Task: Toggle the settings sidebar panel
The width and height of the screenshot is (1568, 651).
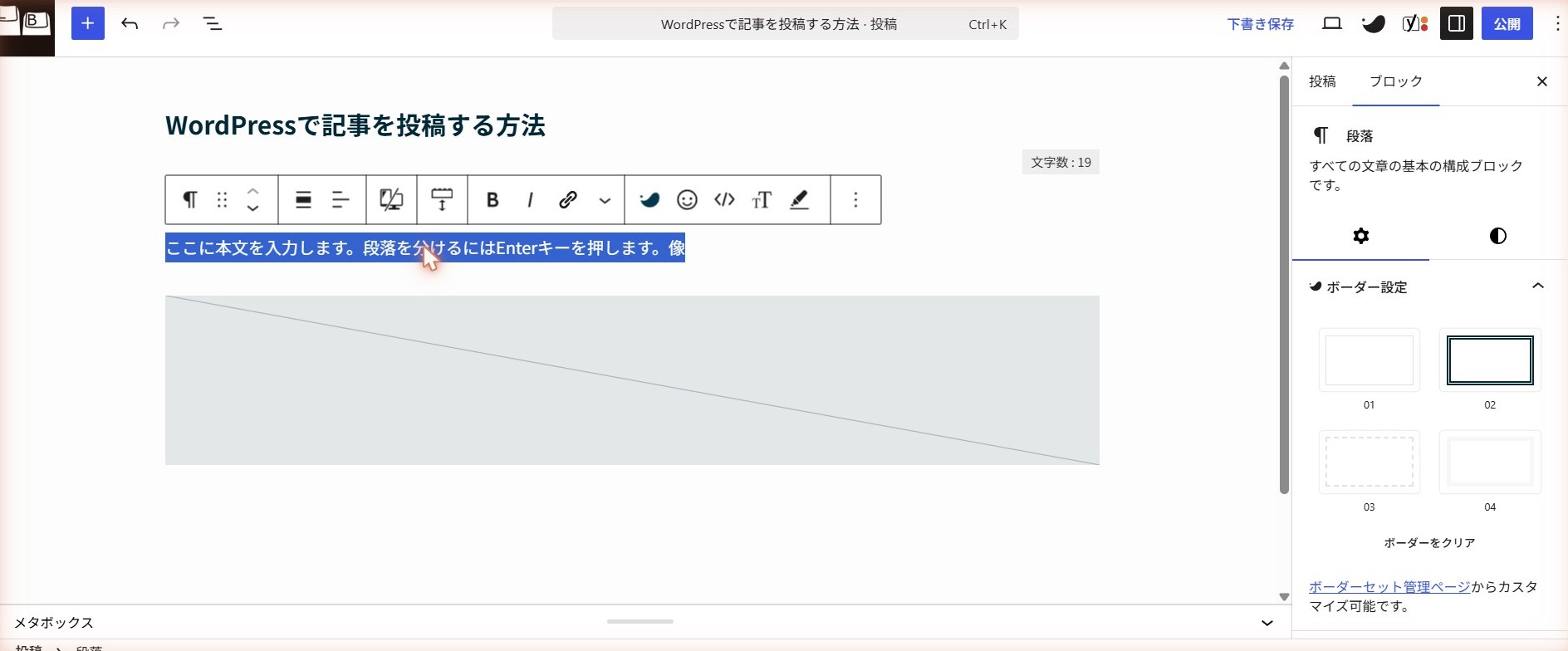Action: [x=1457, y=23]
